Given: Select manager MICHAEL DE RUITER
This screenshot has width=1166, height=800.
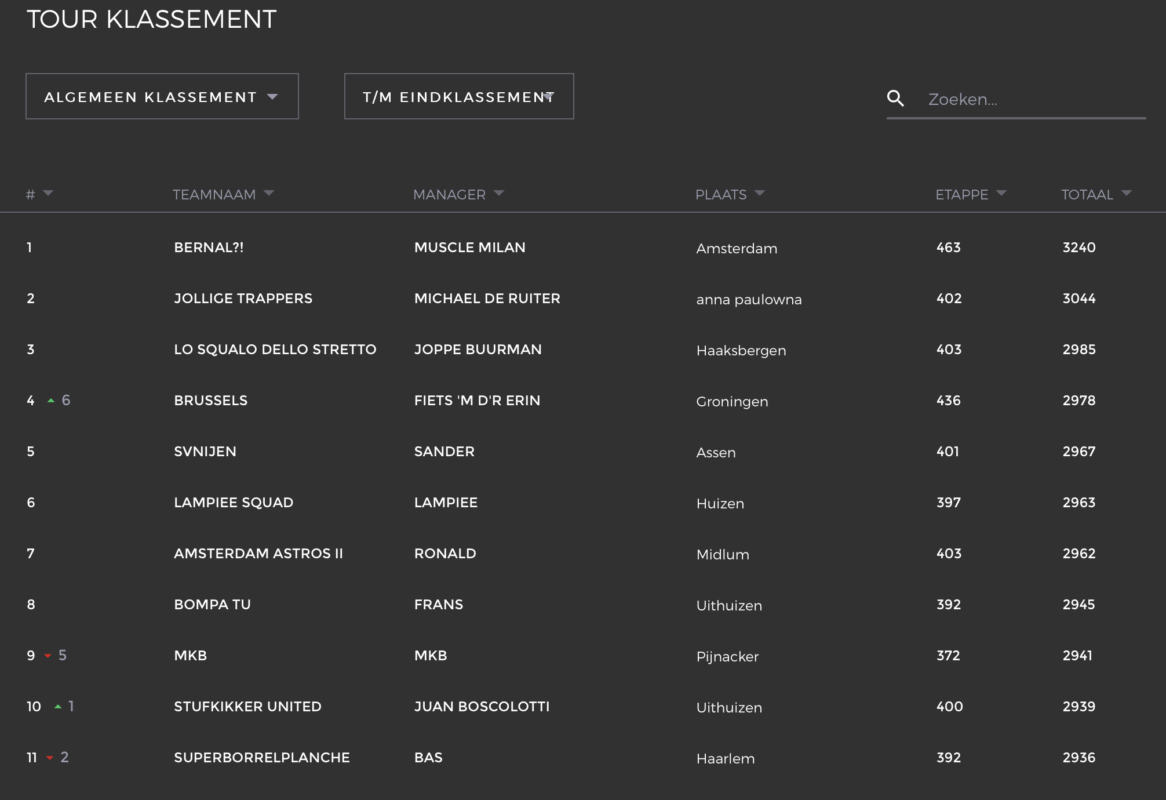Looking at the screenshot, I should tap(487, 298).
